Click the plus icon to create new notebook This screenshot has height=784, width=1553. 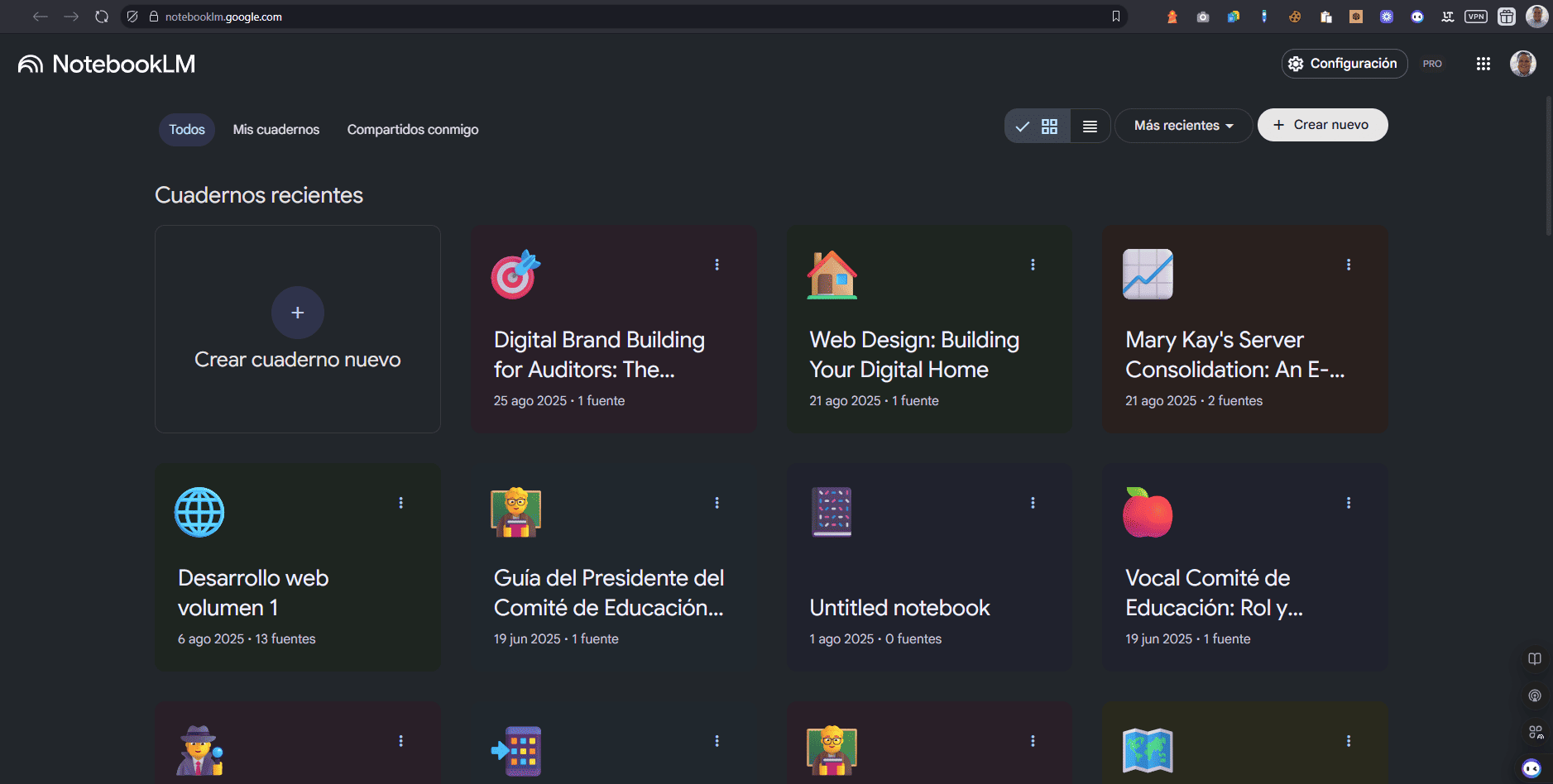[298, 313]
